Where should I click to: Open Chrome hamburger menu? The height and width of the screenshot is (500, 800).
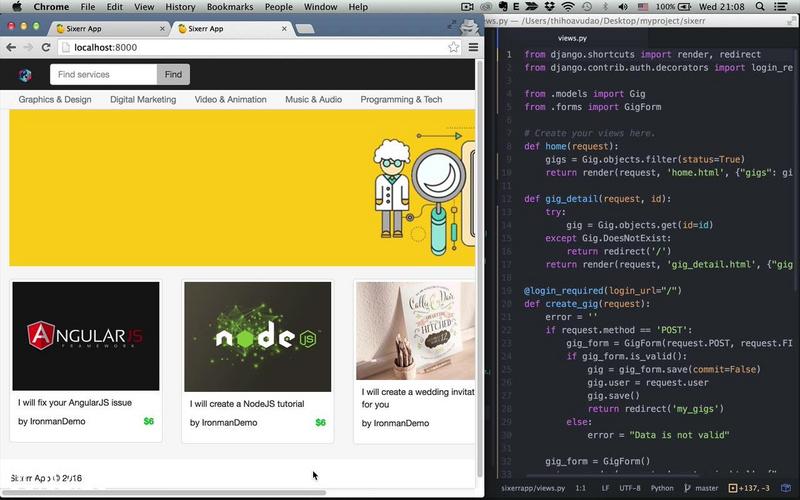[x=473, y=47]
